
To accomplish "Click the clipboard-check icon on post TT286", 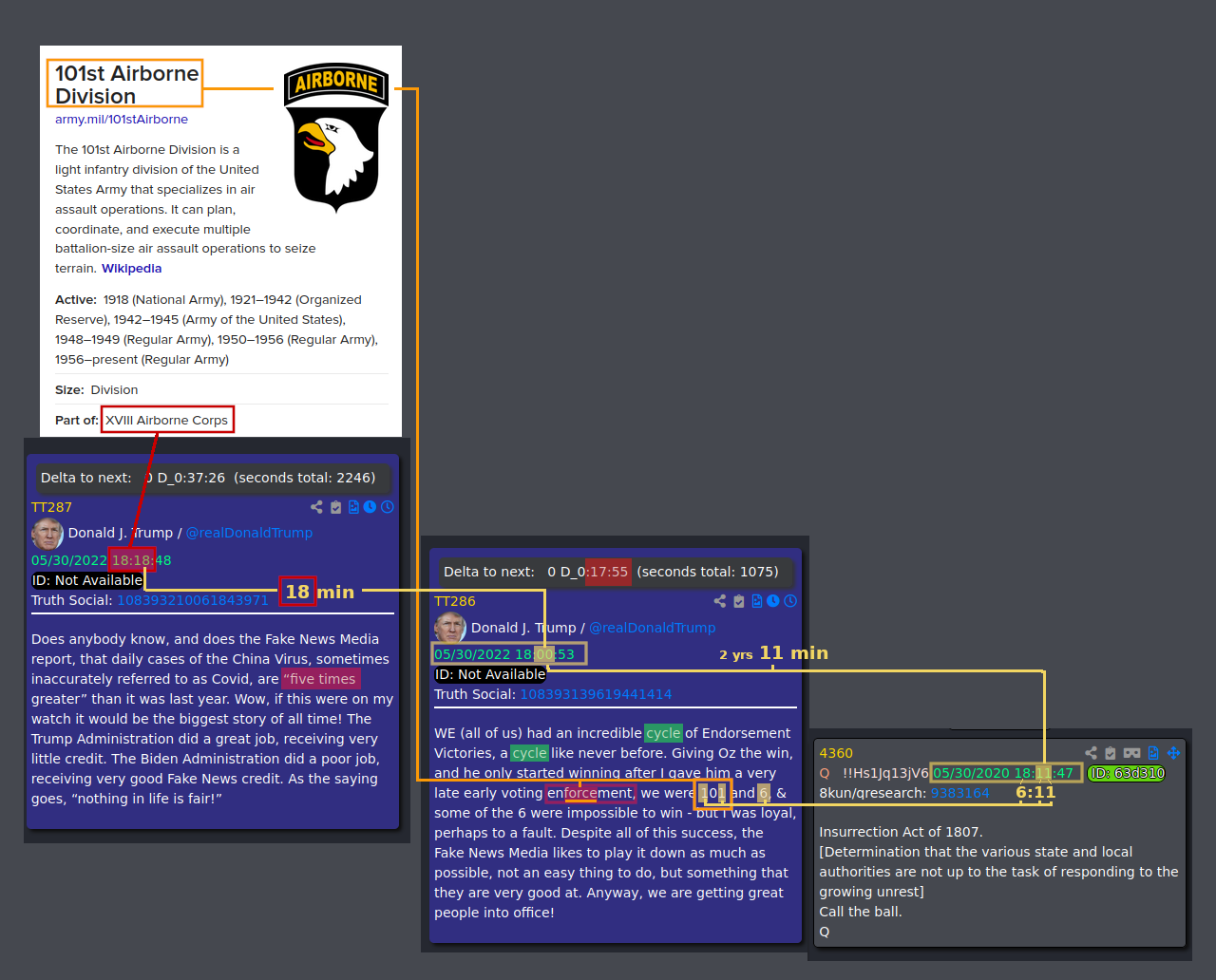I will point(738,601).
